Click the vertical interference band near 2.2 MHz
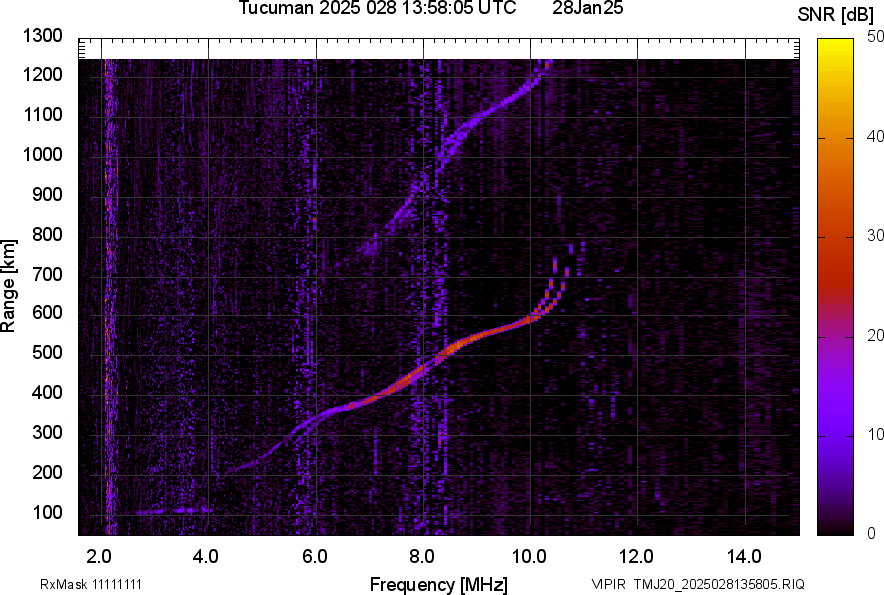The width and height of the screenshot is (884, 595). tap(109, 297)
